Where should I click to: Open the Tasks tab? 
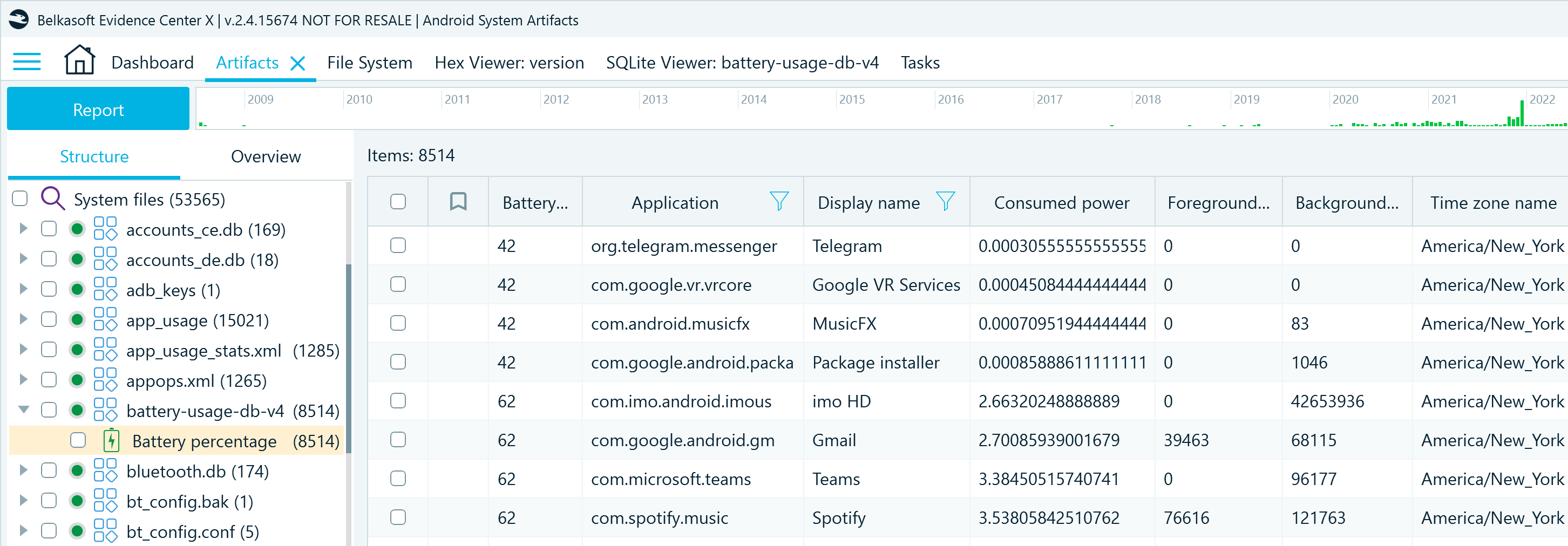(x=920, y=63)
